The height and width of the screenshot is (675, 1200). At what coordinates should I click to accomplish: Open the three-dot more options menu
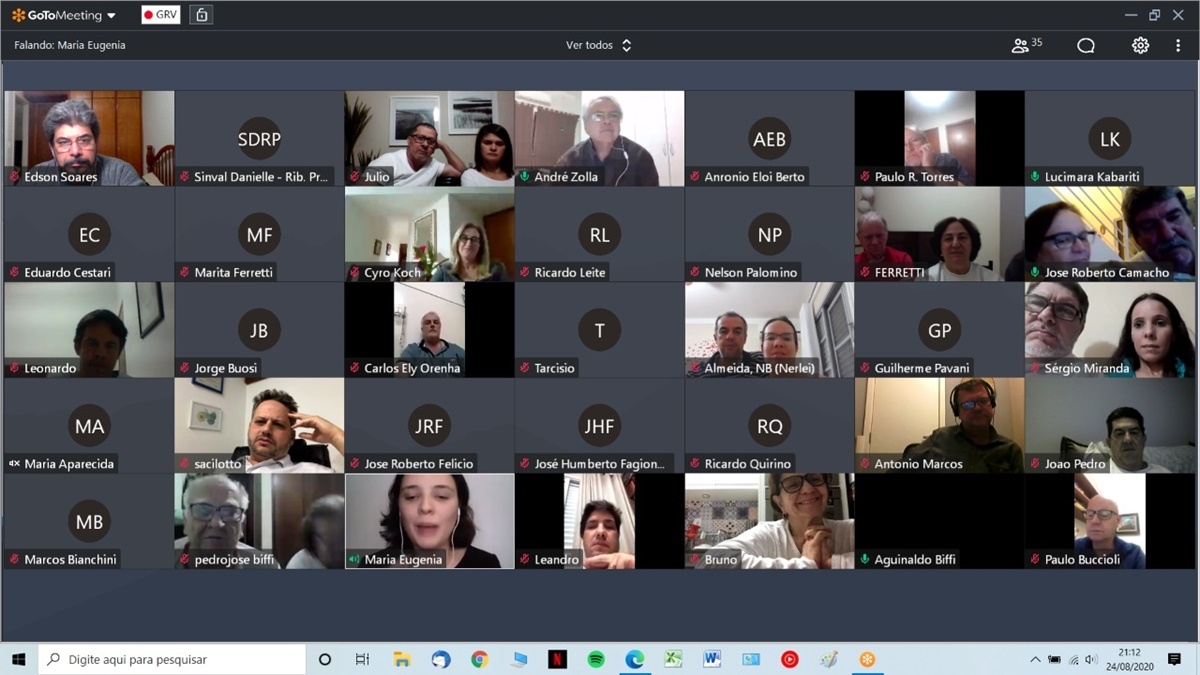pyautogui.click(x=1178, y=45)
